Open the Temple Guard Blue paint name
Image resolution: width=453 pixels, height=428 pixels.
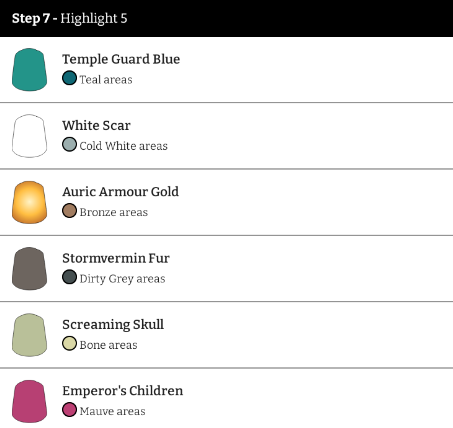click(121, 59)
